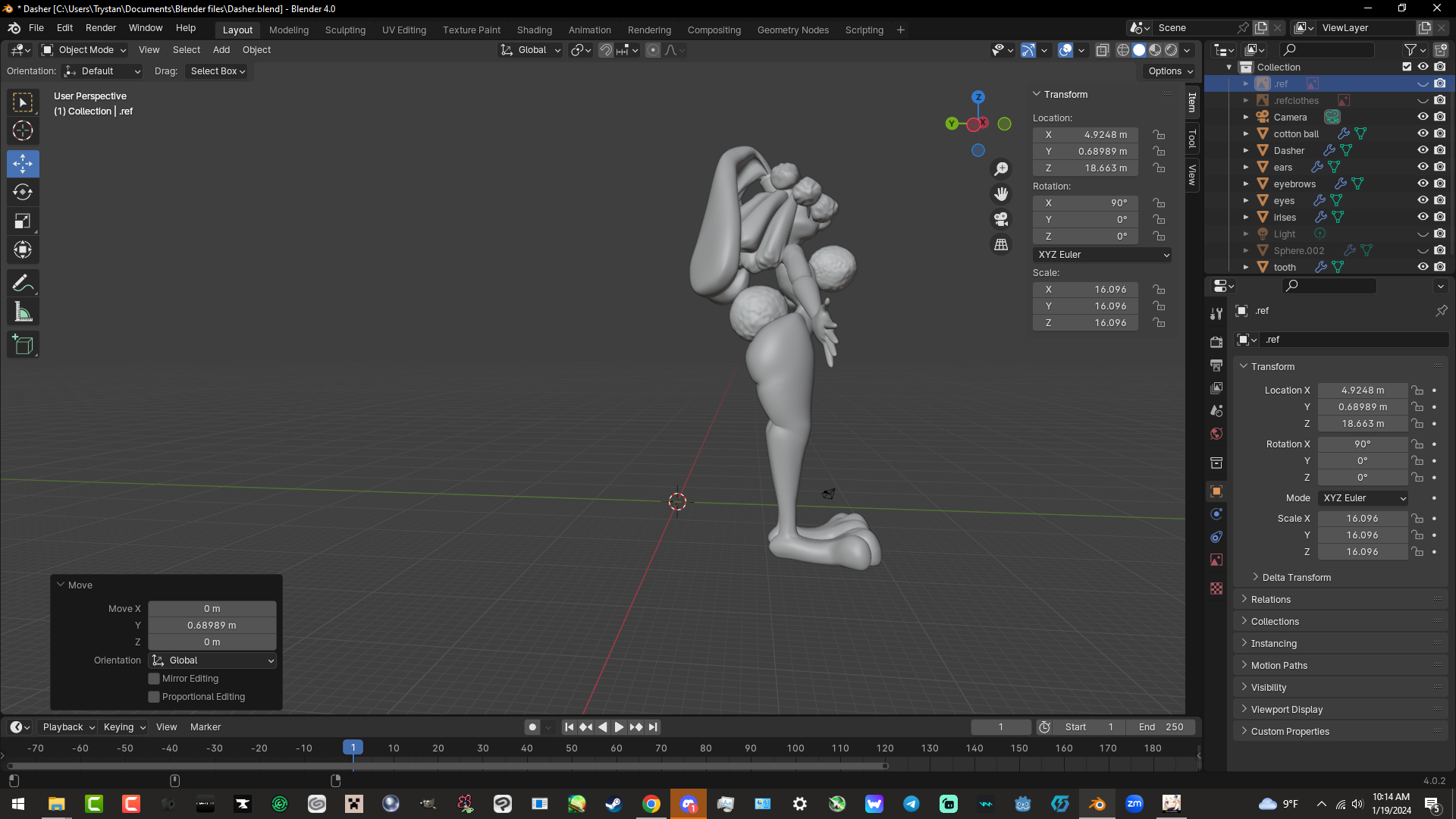Select the Measure tool
Viewport: 1456px width, 819px height.
pos(23,312)
